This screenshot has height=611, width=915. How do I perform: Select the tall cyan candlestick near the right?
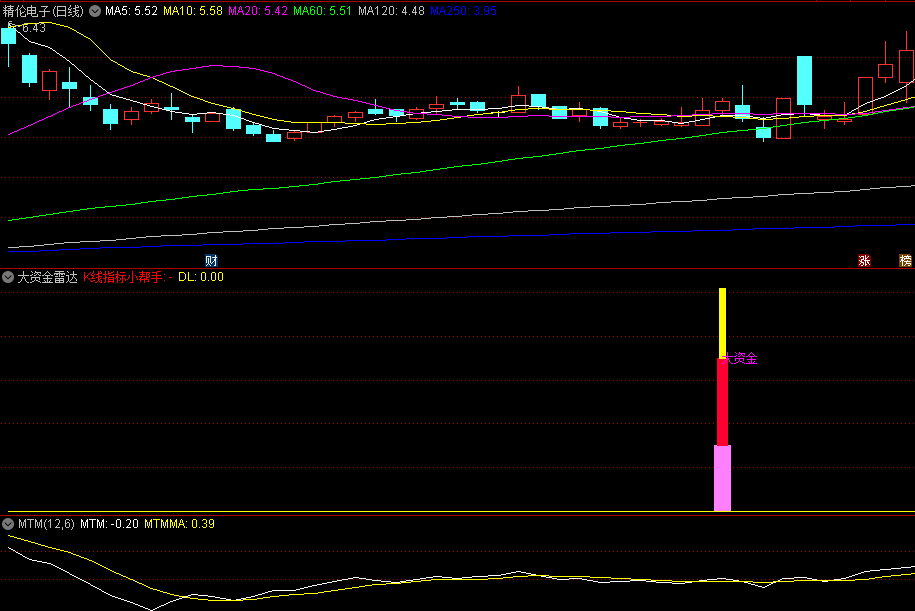(x=804, y=81)
